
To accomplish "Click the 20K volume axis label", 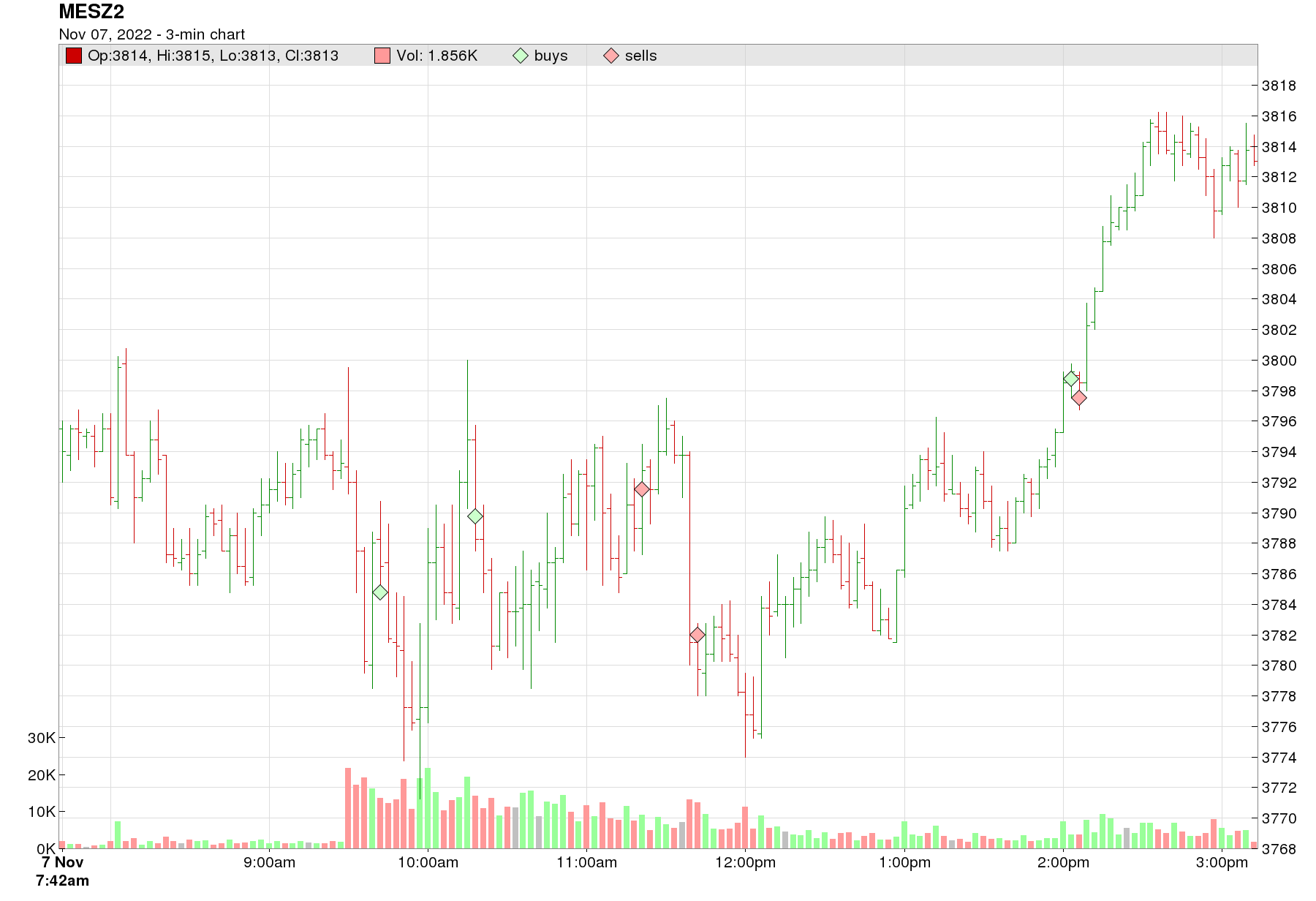I will click(x=42, y=775).
